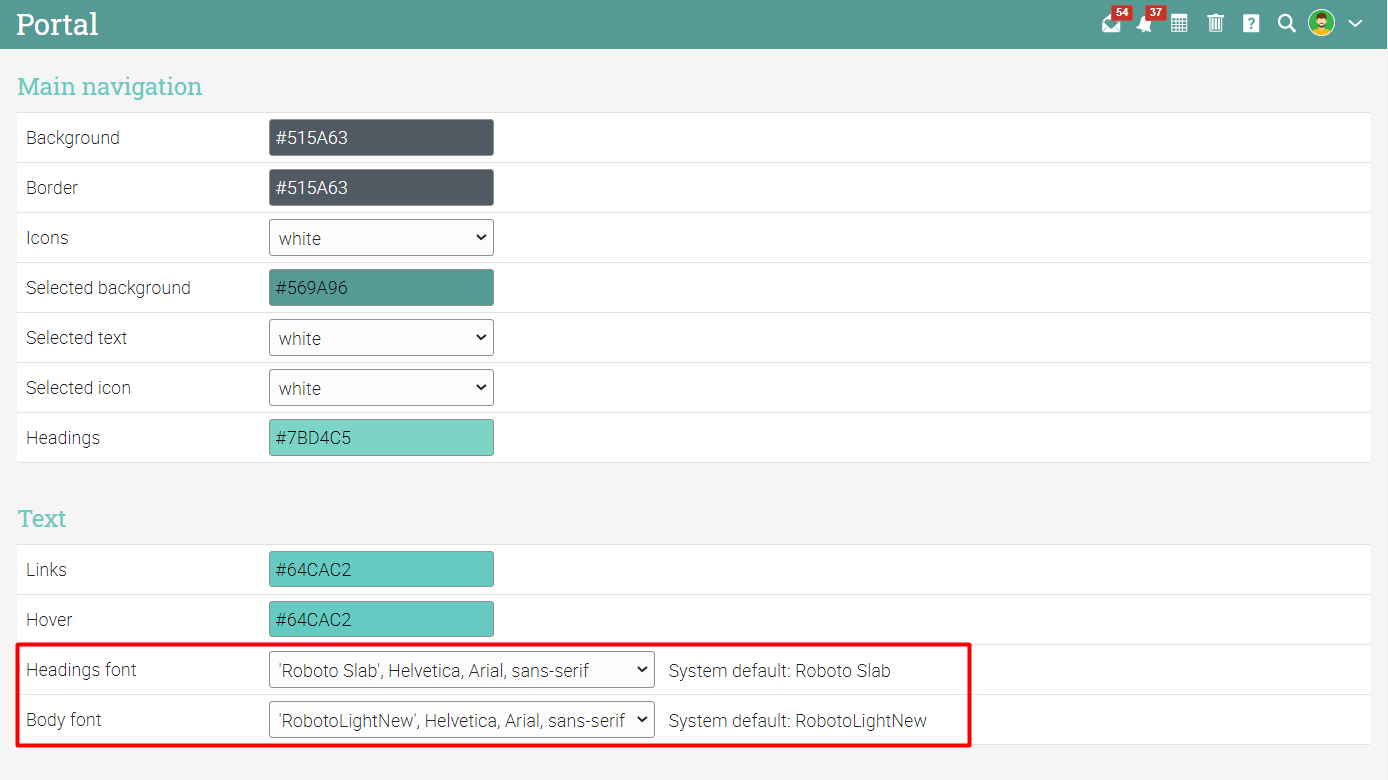Open the notifications bell with 37 badge

coord(1145,24)
